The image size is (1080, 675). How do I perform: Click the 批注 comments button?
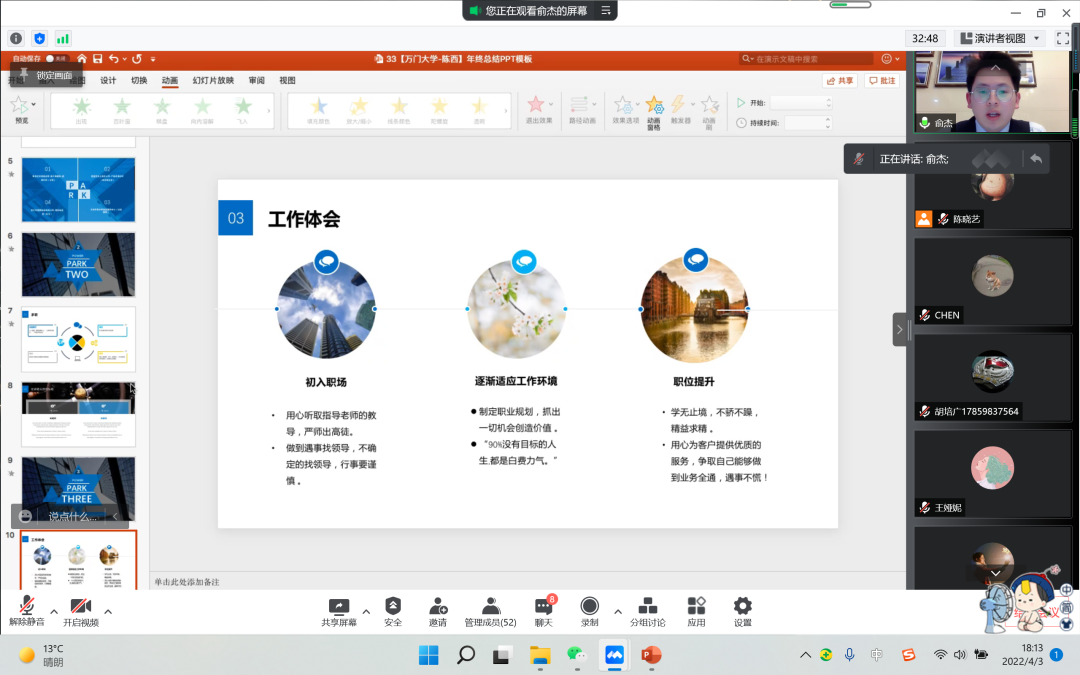click(x=881, y=80)
